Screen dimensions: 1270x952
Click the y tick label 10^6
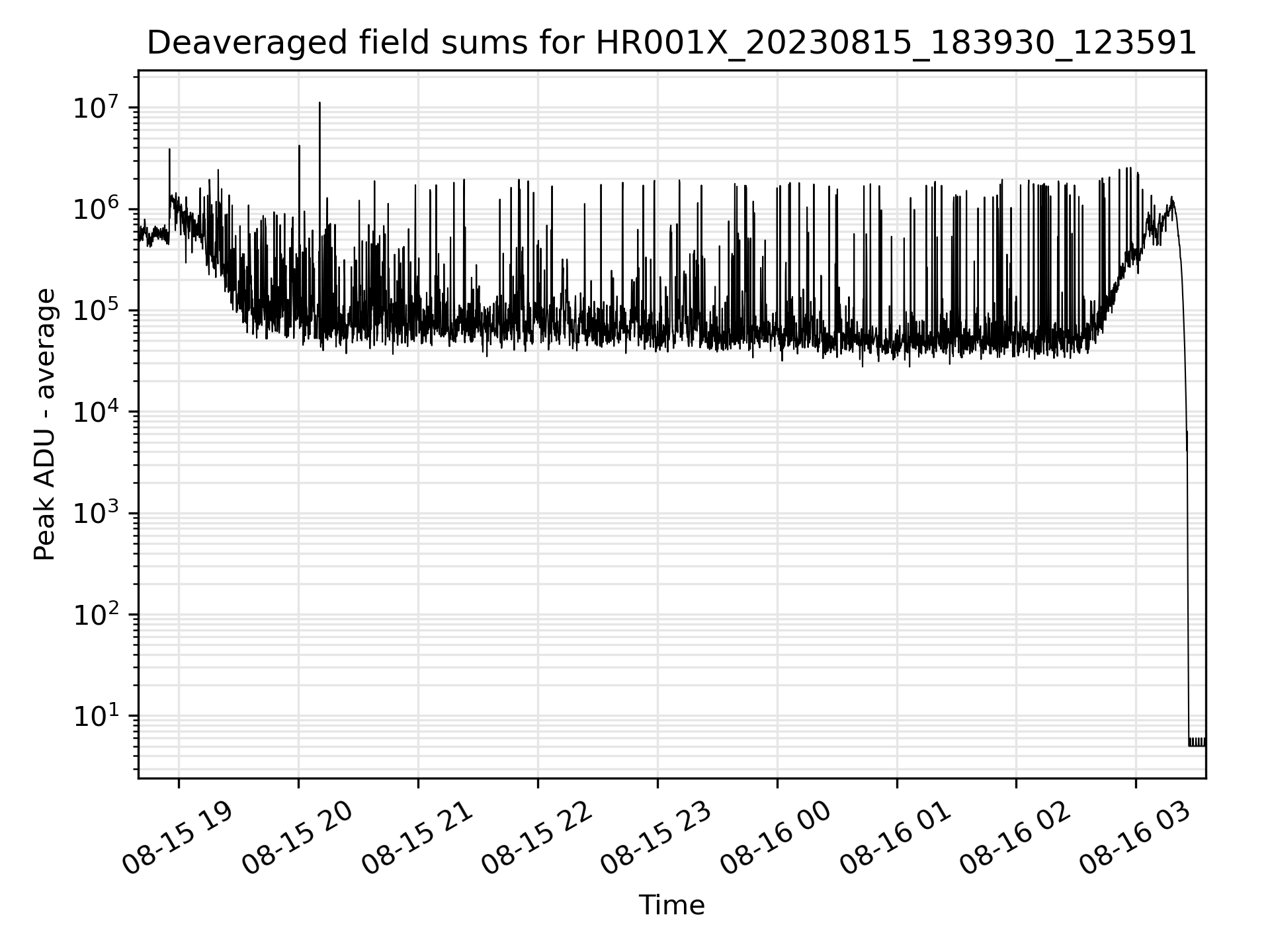[95, 208]
